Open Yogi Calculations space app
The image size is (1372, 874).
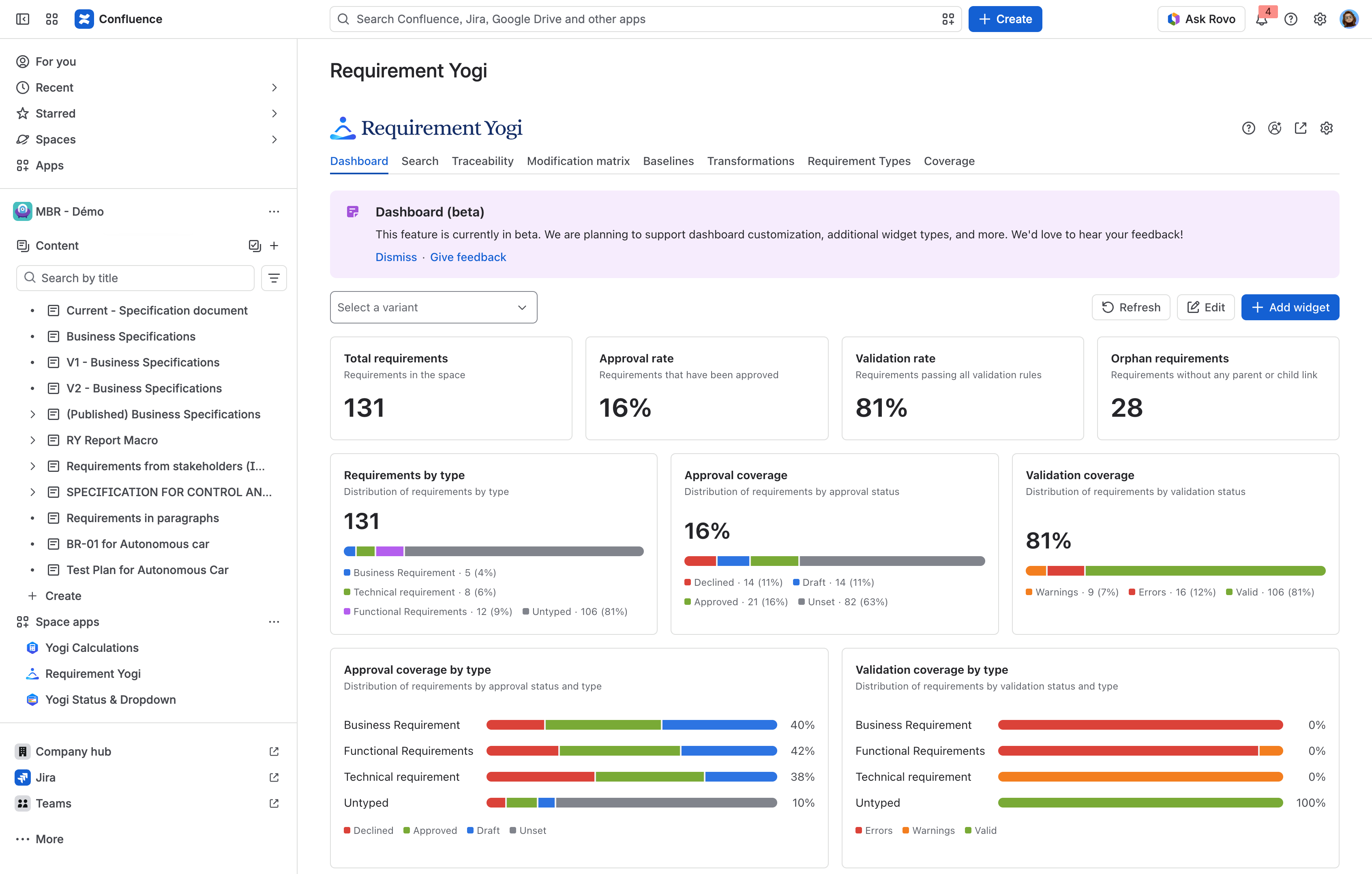92,648
